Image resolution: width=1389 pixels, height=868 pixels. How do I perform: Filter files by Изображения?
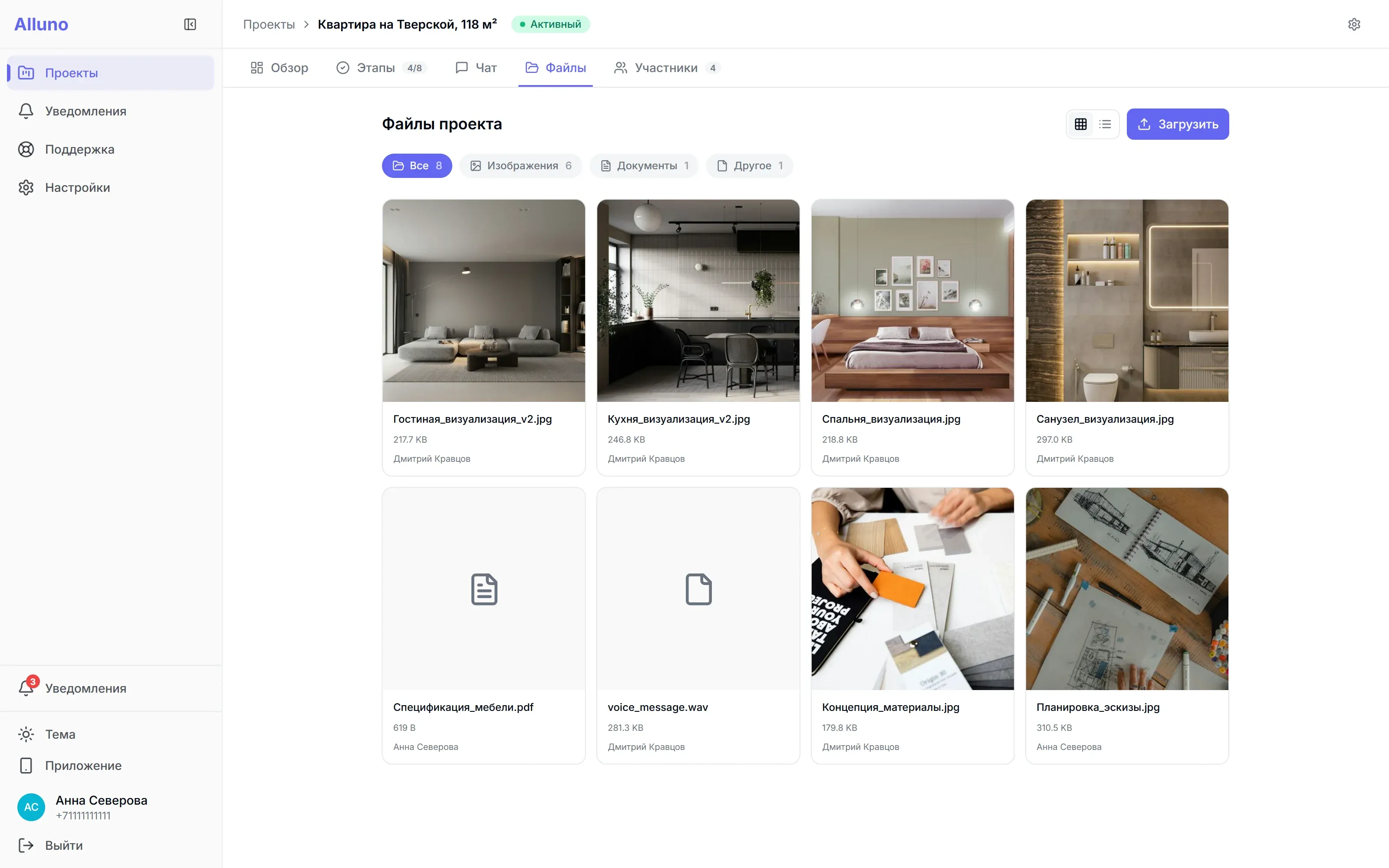coord(520,166)
